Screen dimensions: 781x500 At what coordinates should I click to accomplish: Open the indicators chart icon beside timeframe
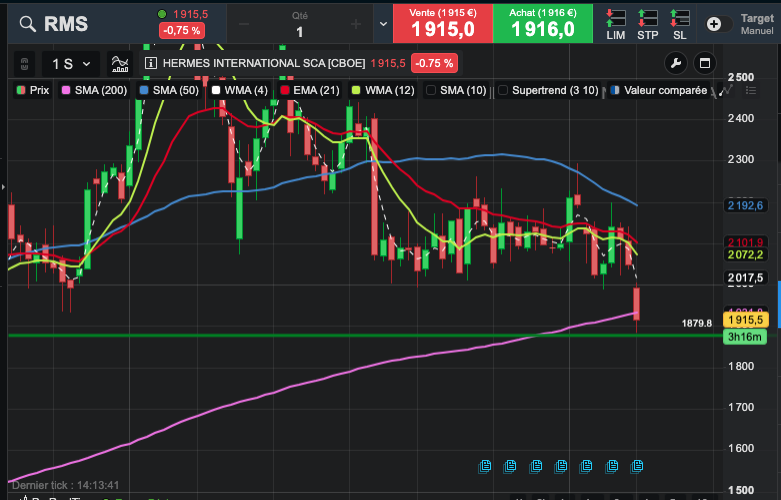coord(120,64)
